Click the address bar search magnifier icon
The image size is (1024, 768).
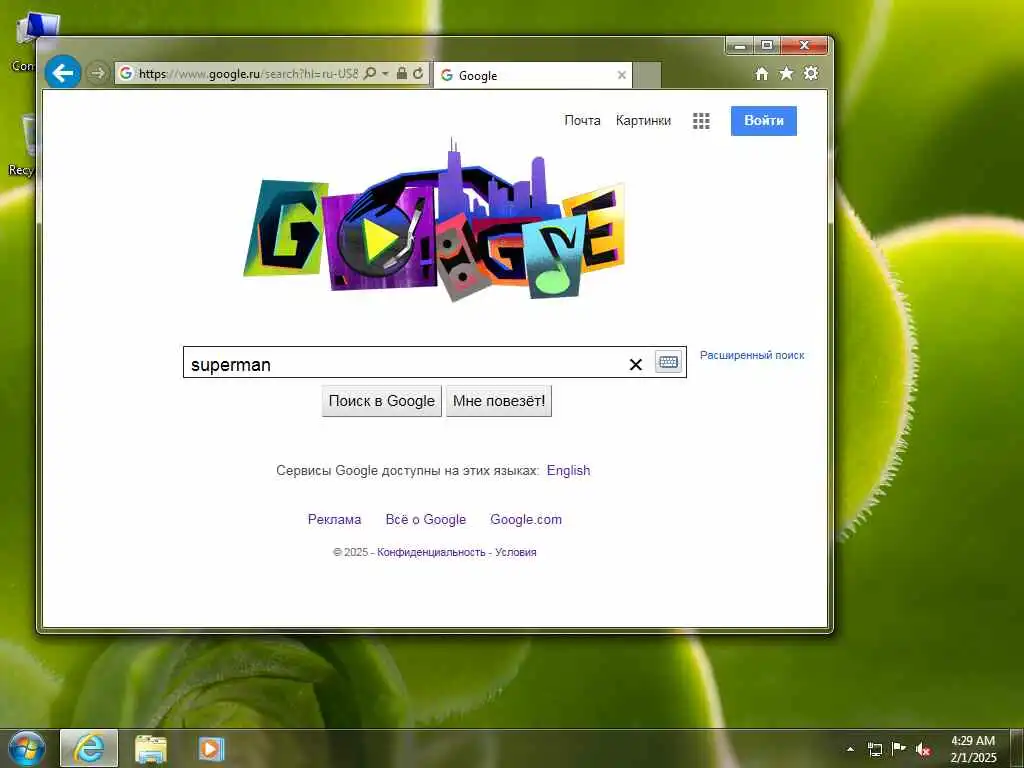point(370,73)
